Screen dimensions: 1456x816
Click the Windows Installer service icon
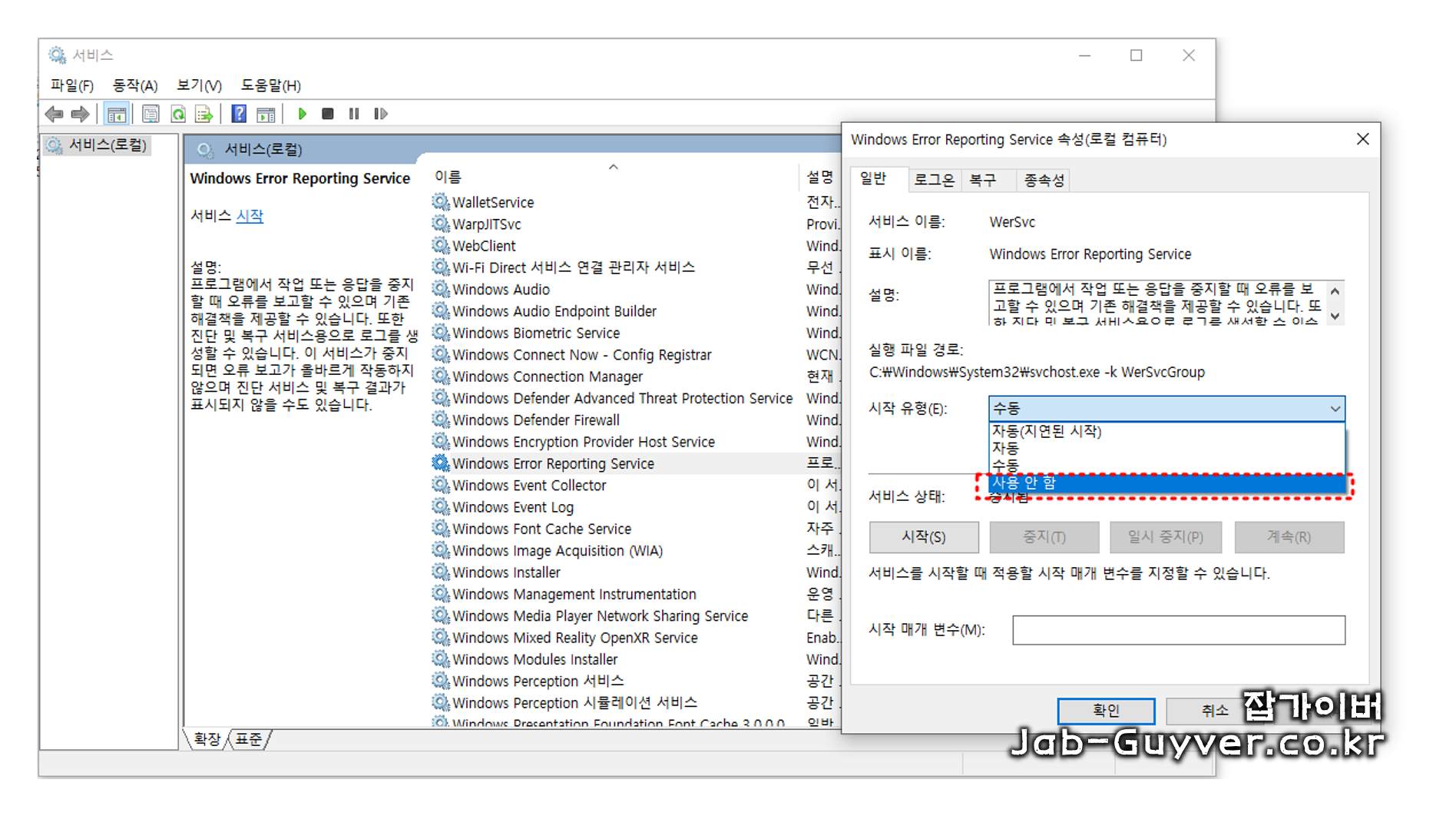pos(441,572)
